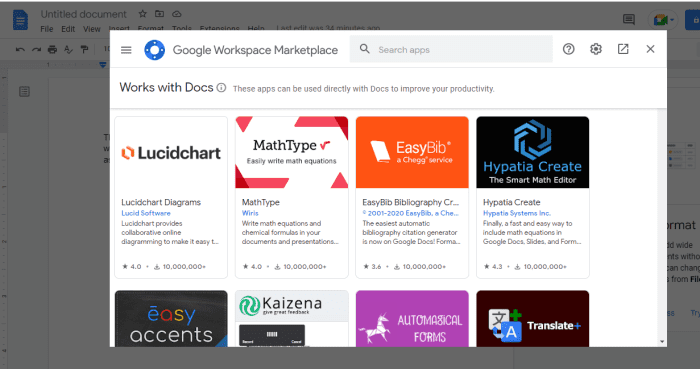The width and height of the screenshot is (700, 369).
Task: Click the Lucid Software developer link
Action: click(146, 213)
